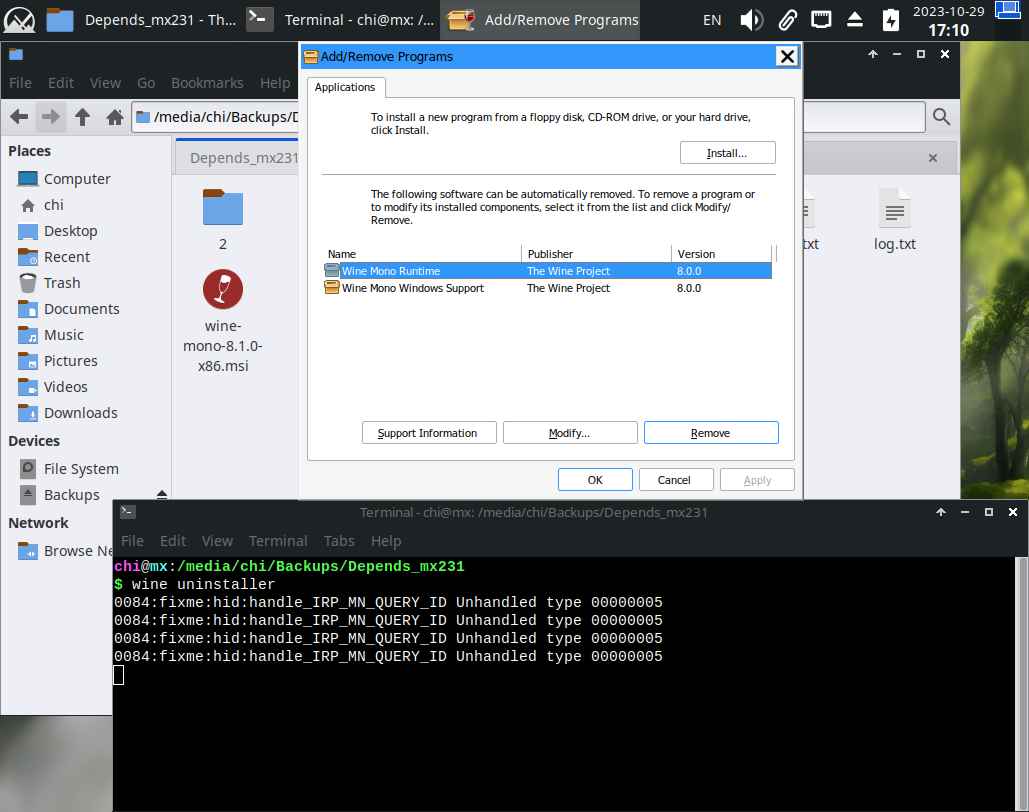The height and width of the screenshot is (812, 1029).
Task: Click the Trash sidebar entry
Action: tap(62, 283)
